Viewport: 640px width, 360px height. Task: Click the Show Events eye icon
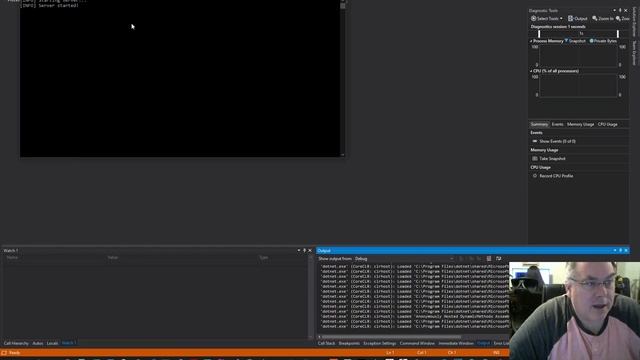click(x=535, y=141)
